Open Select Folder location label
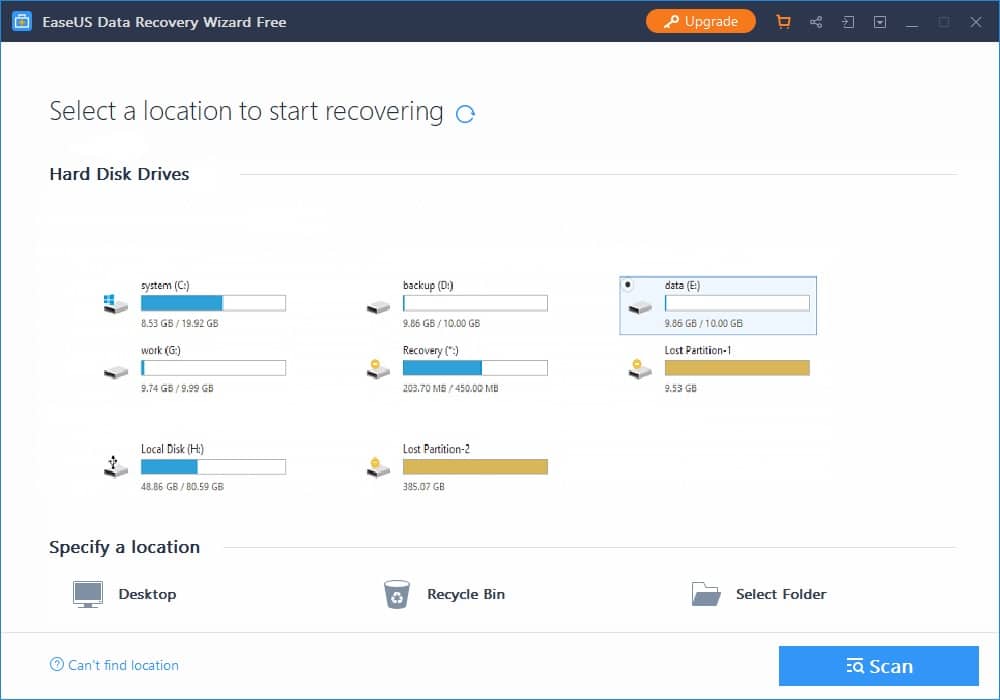The width and height of the screenshot is (1000, 700). coord(781,594)
